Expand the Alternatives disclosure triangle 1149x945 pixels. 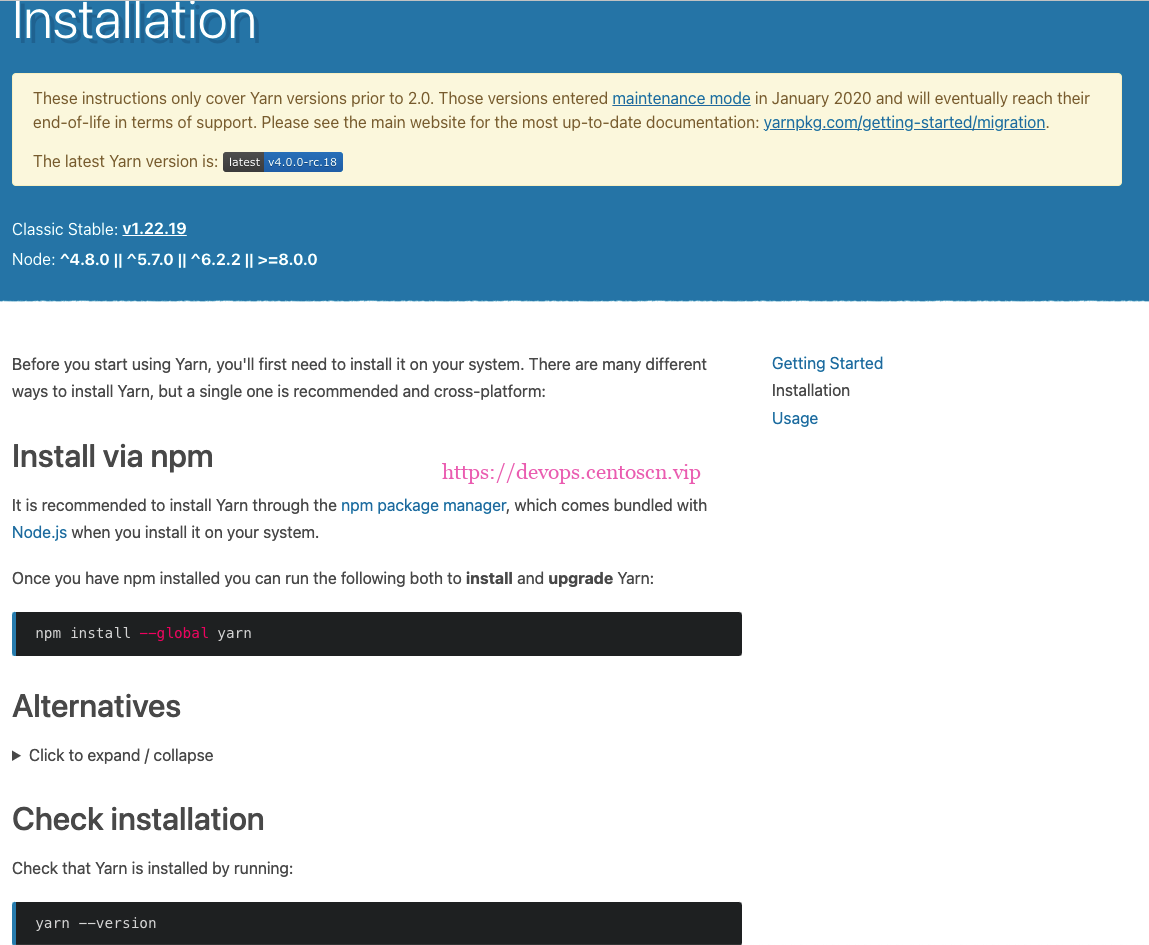pyautogui.click(x=16, y=756)
